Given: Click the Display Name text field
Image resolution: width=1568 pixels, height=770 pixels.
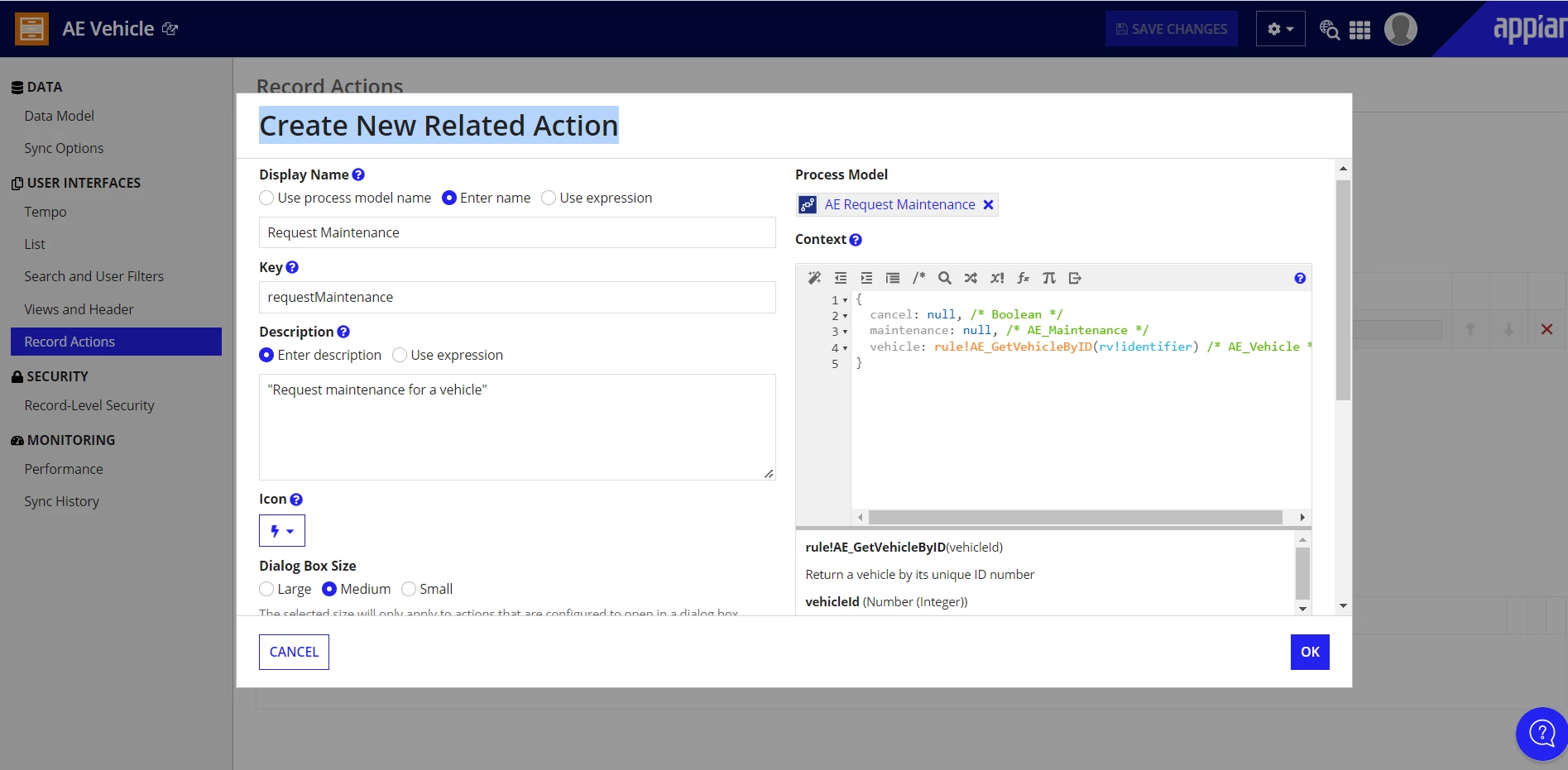Looking at the screenshot, I should point(517,232).
